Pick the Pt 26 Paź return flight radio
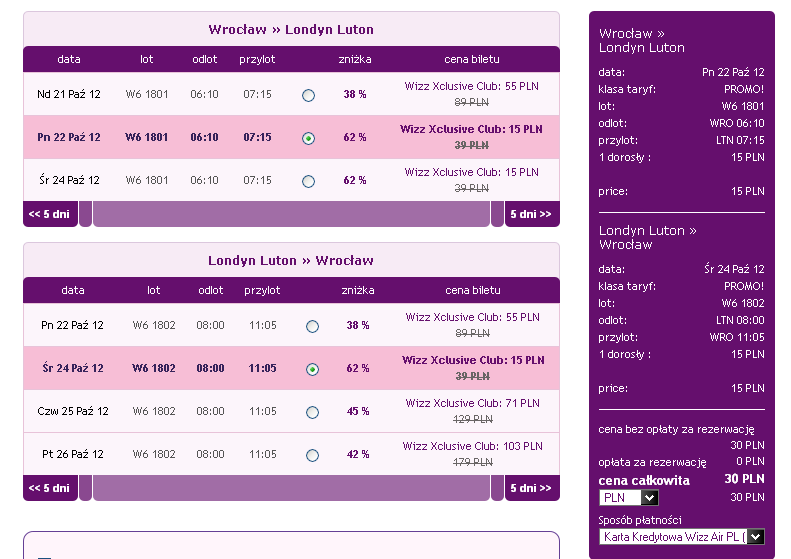Viewport: 791px width, 559px height. [x=312, y=455]
